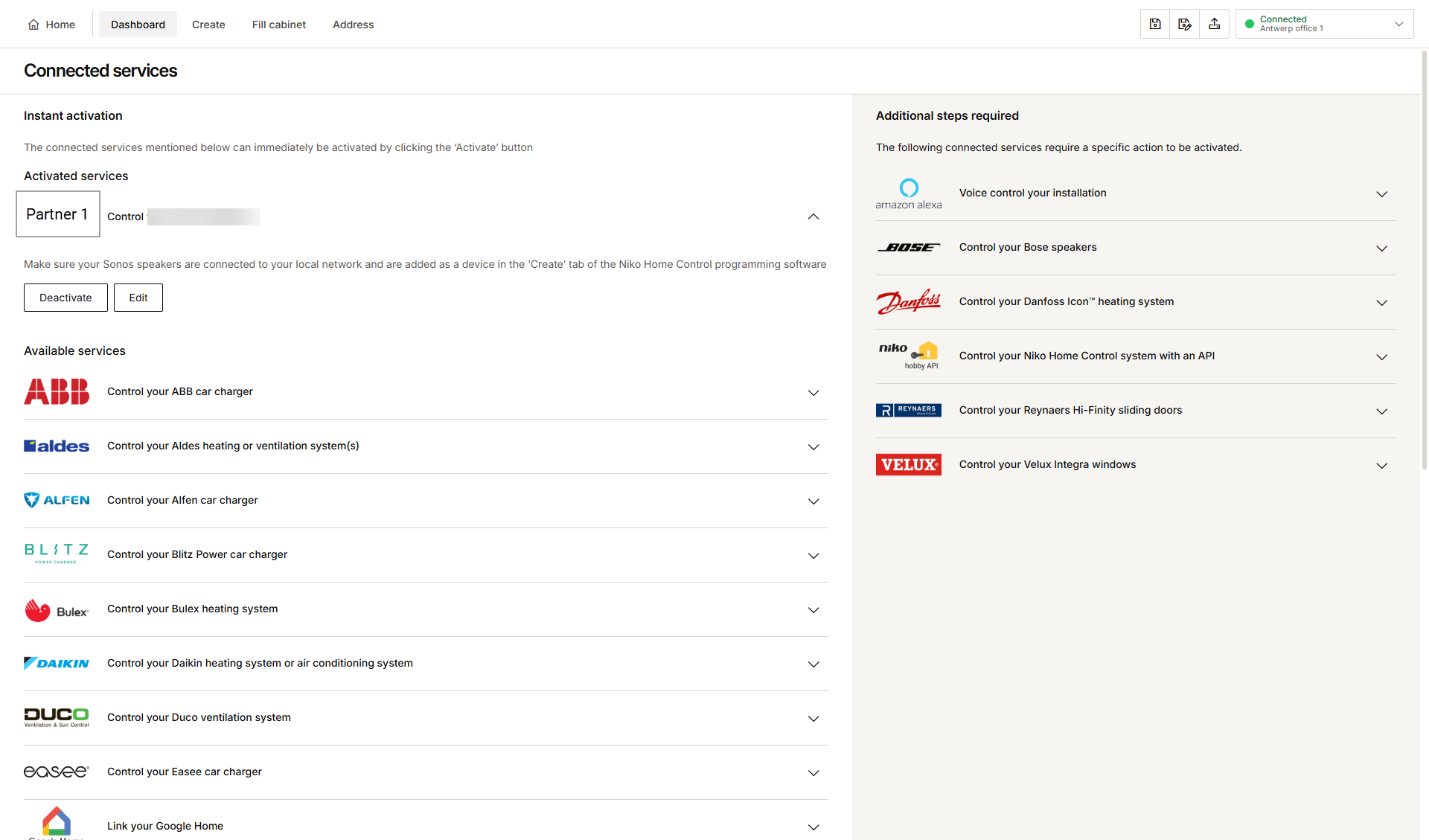Expand the Bulex heating system row
1429x840 pixels.
813,610
